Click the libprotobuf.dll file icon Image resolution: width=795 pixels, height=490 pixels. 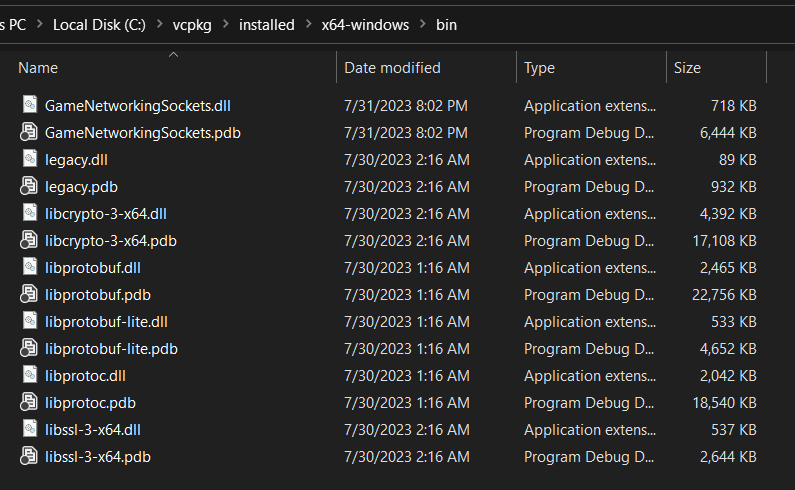pyautogui.click(x=29, y=267)
